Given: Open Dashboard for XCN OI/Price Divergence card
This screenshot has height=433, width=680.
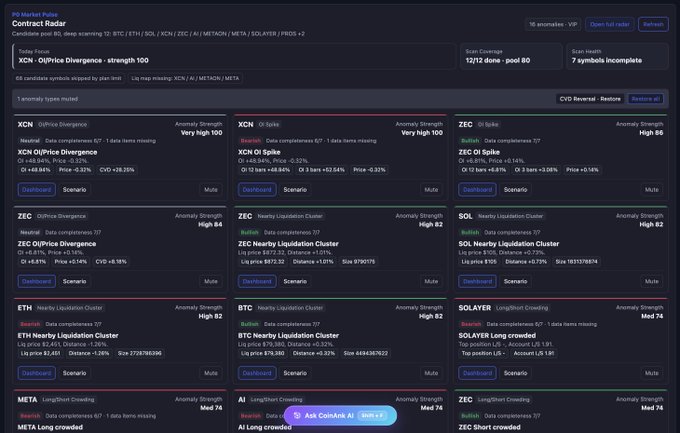Looking at the screenshot, I should pos(36,190).
